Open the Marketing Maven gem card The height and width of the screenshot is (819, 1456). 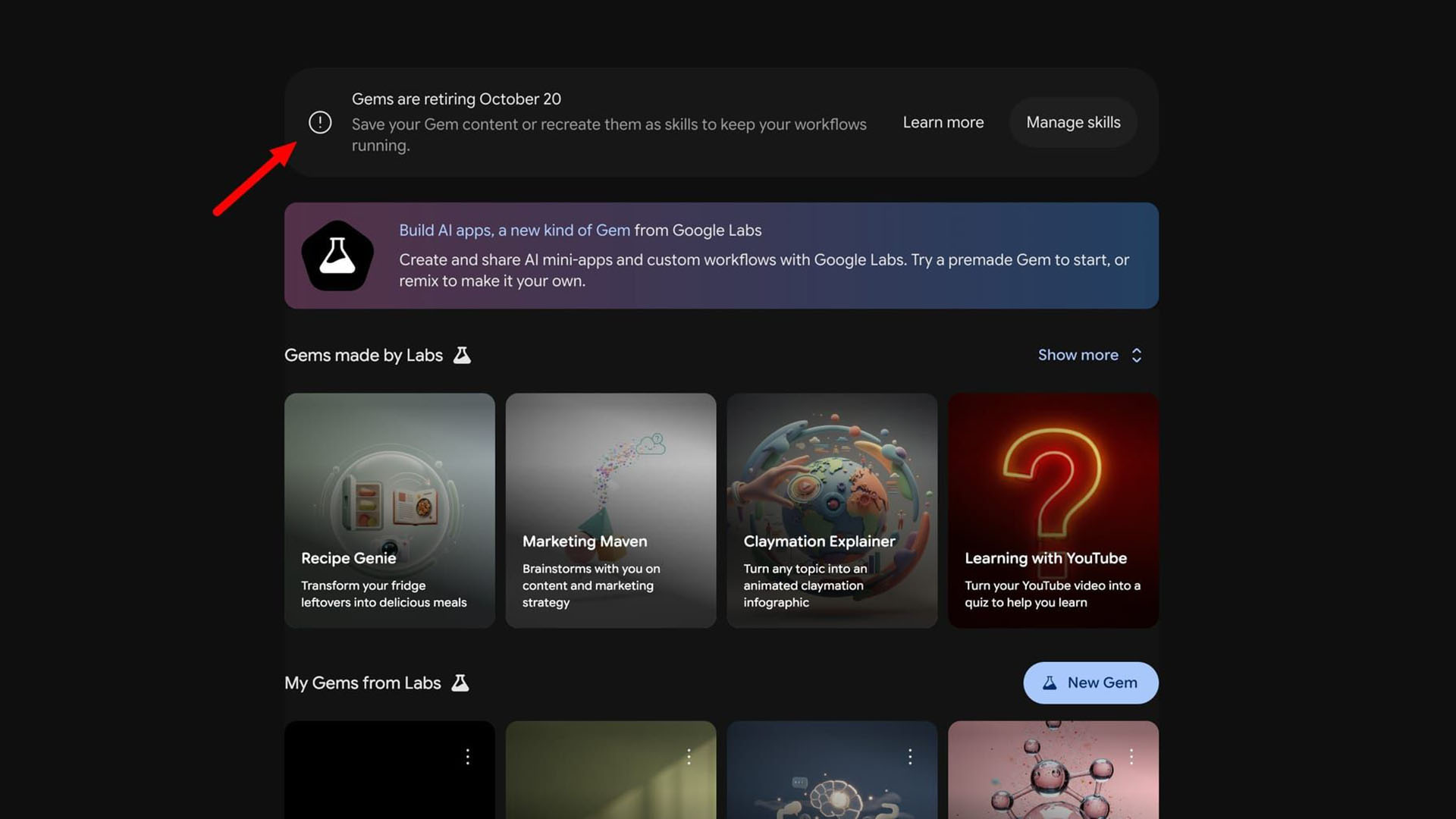point(610,510)
